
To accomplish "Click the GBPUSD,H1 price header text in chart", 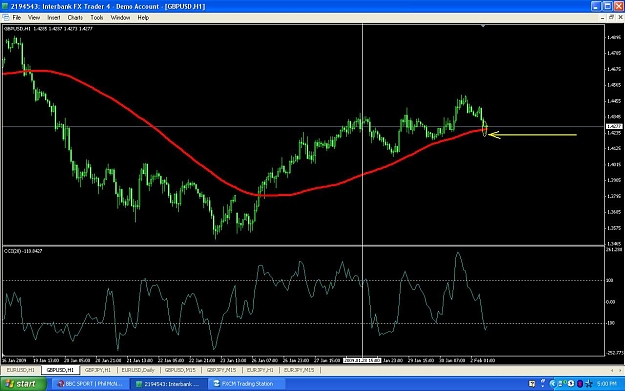I will 48,29.
